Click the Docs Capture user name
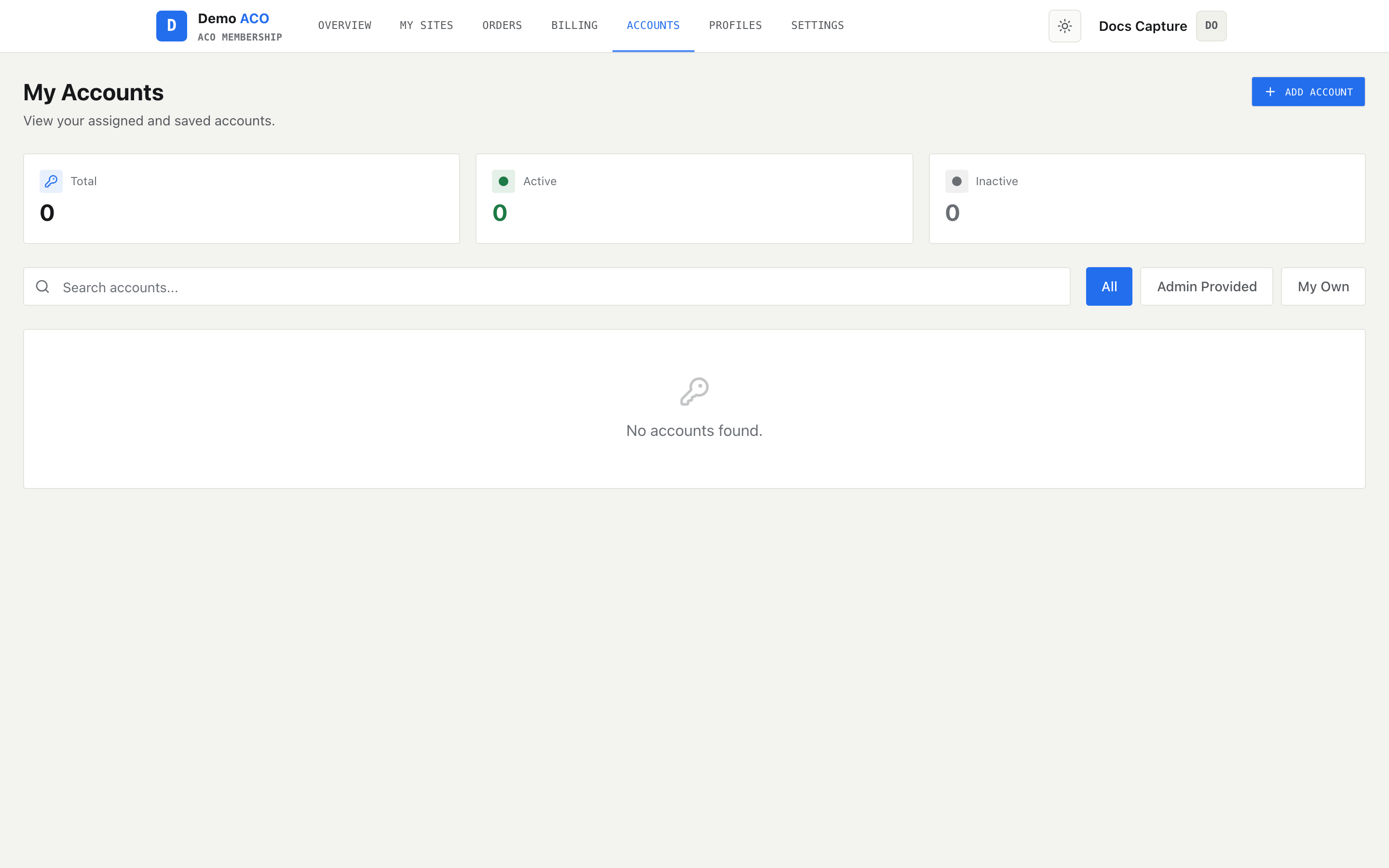 (1143, 27)
